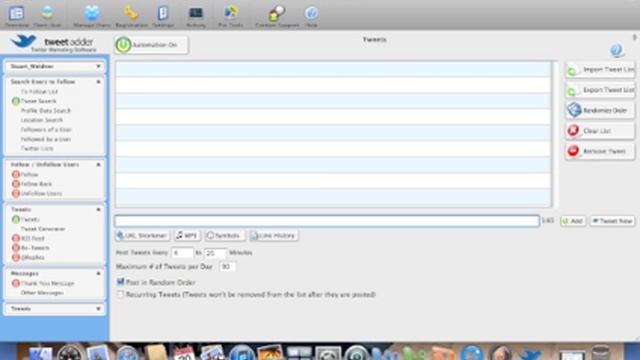Uncheck Post in Random Order checkbox
Image resolution: width=640 pixels, height=360 pixels.
click(x=120, y=282)
